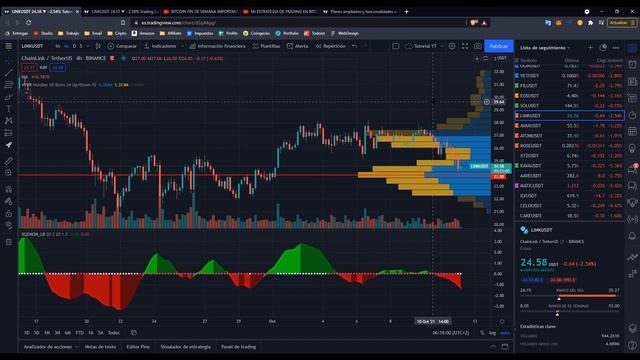
Task: Select CAKEUSDT in the watchlist
Action: 569,216
